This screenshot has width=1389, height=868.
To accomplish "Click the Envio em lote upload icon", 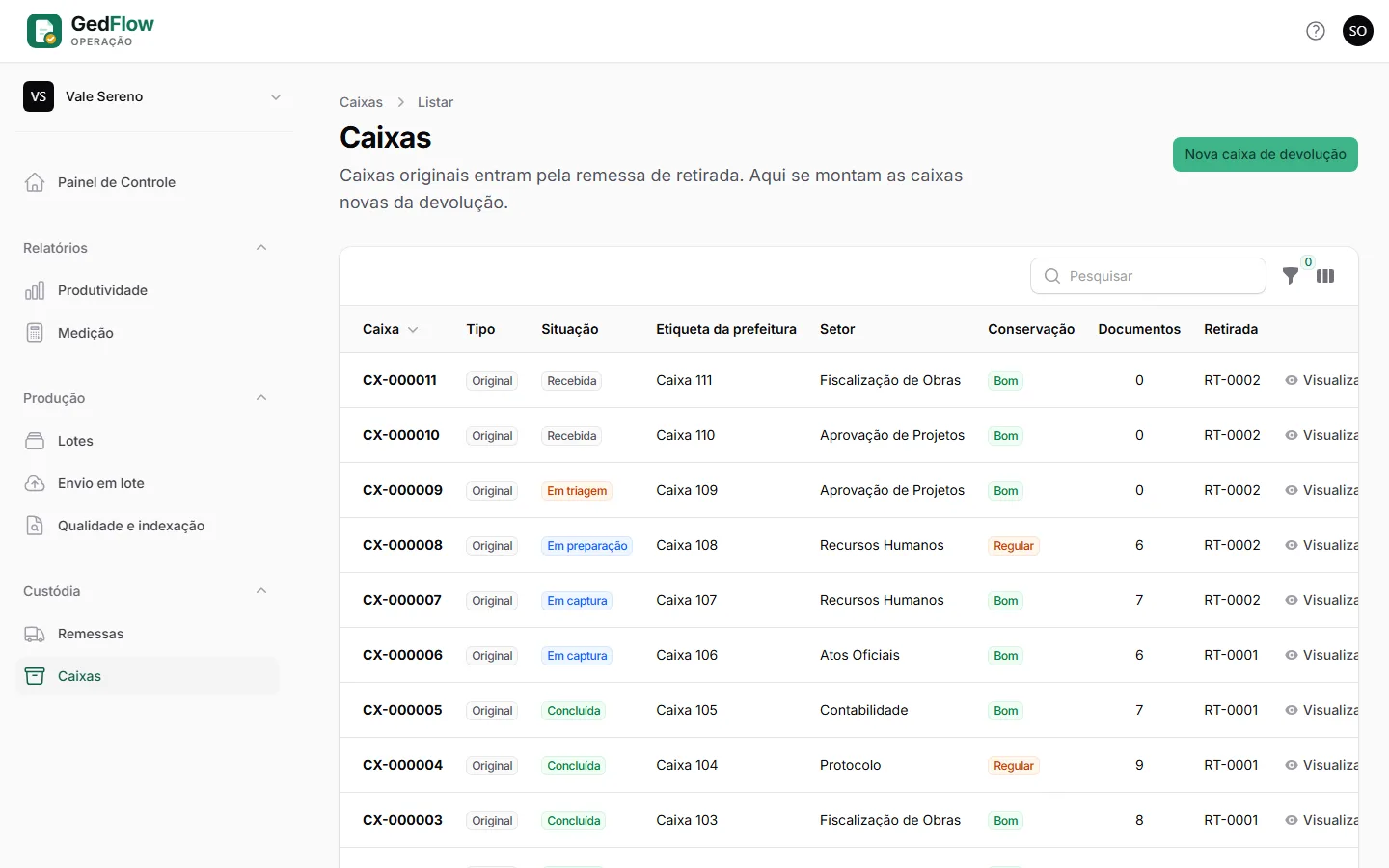I will click(35, 483).
